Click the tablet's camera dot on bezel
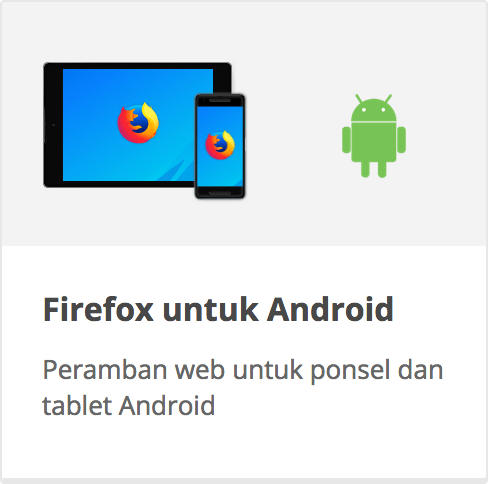 (53, 125)
